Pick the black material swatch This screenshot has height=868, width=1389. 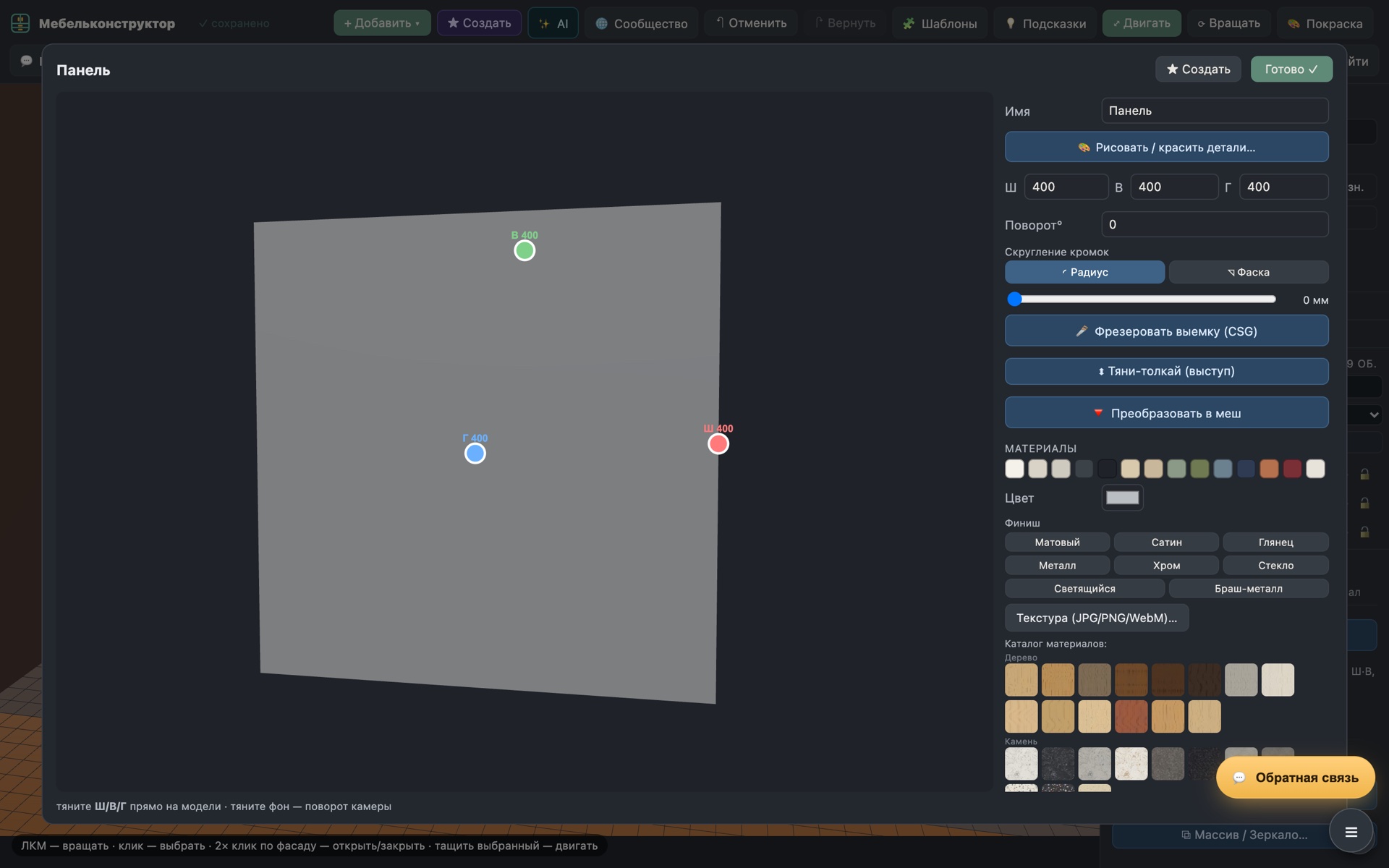(1107, 469)
